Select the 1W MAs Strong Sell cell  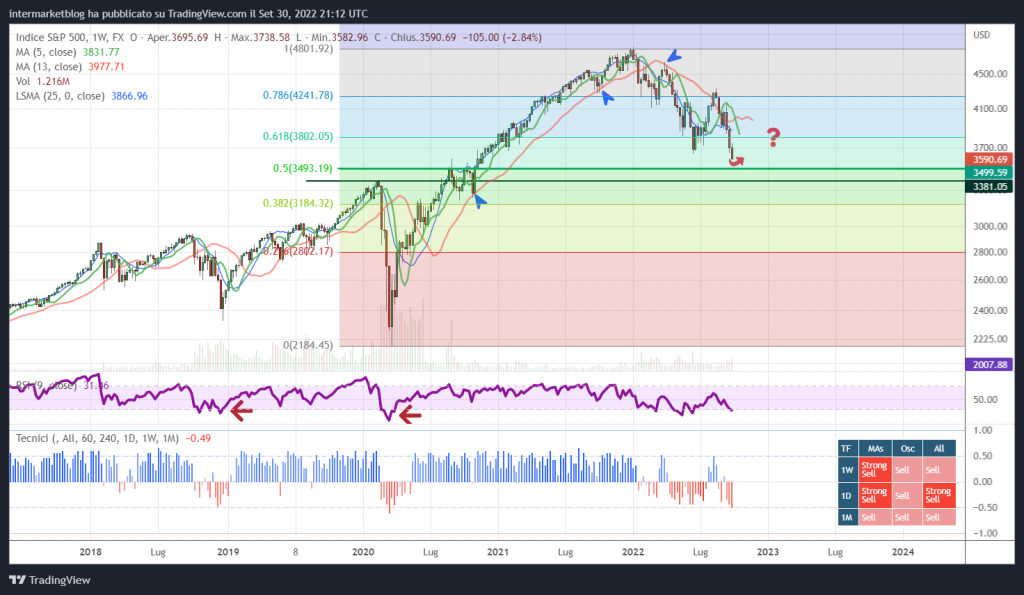coord(874,470)
